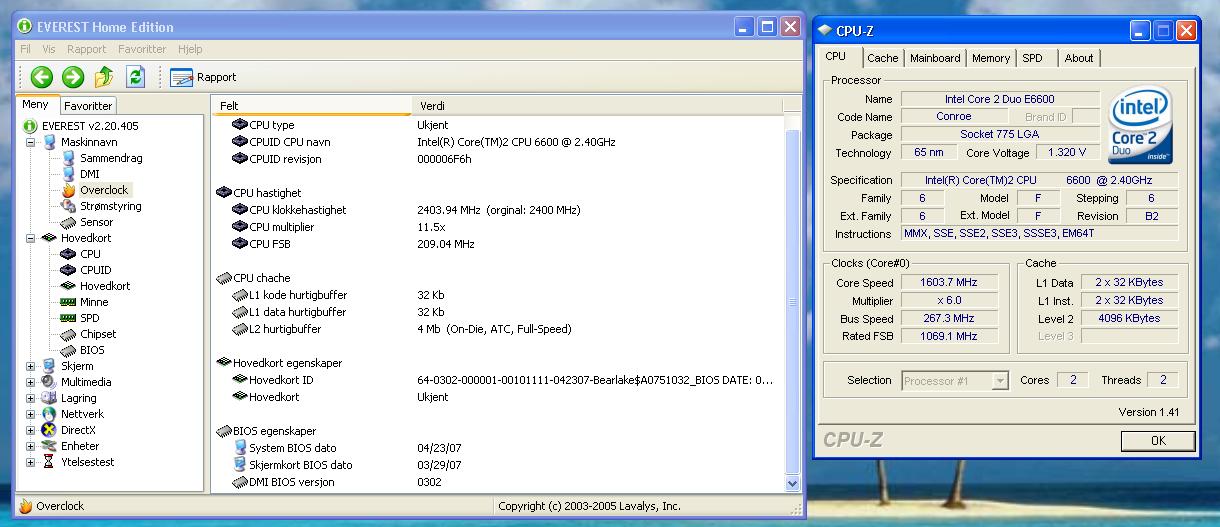
Task: Click the Core Speed value 1603.7 MHz
Action: 949,282
